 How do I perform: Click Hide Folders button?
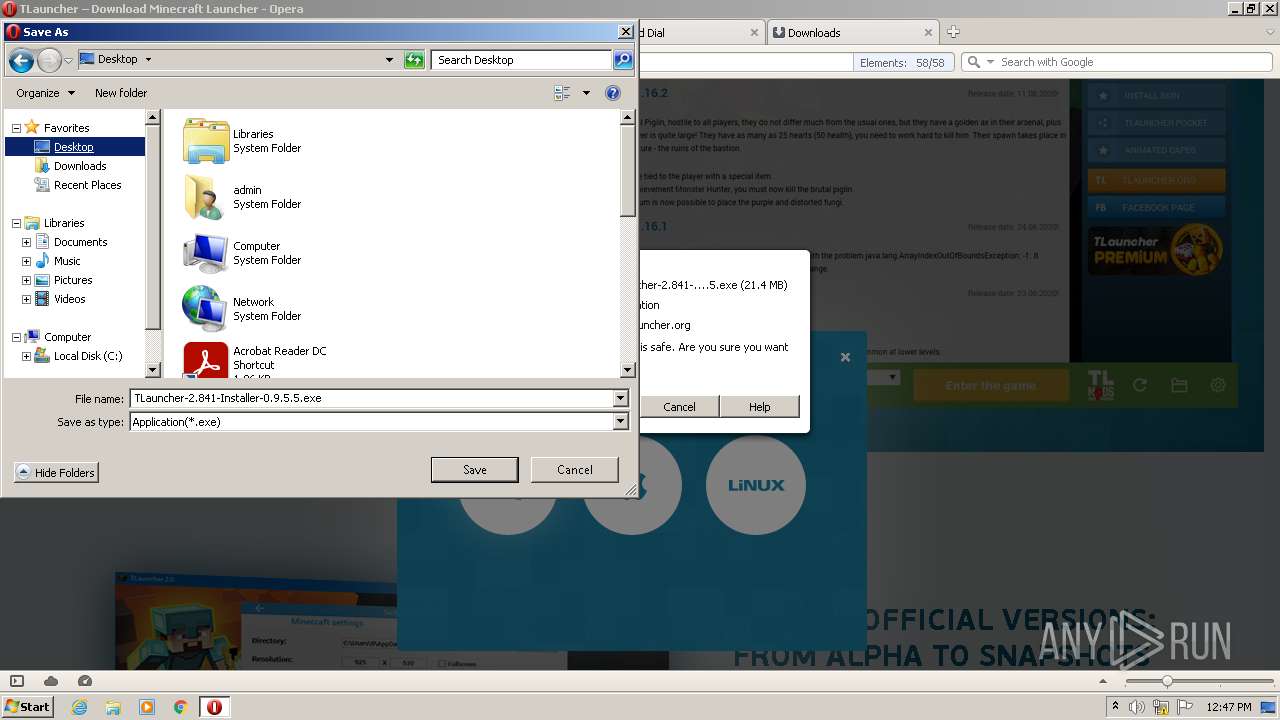point(56,473)
